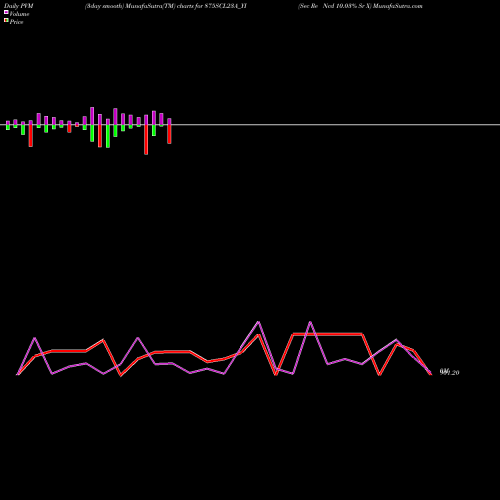Click the '(3day smooth) MunafaSutra(TM) charts' title text
This screenshot has width=500, height=500.
138,6
